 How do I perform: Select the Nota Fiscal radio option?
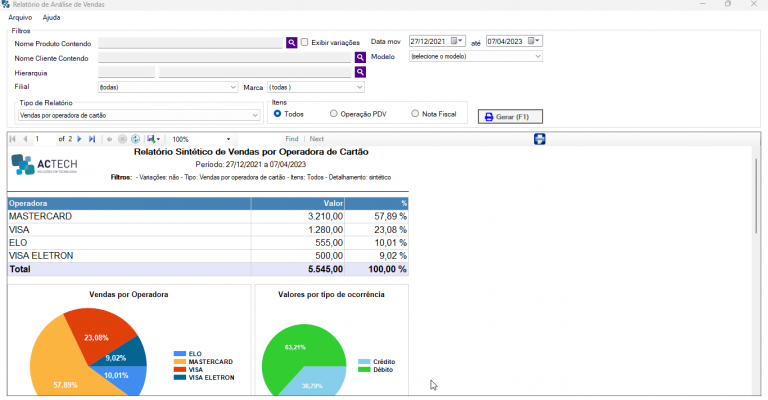415,114
